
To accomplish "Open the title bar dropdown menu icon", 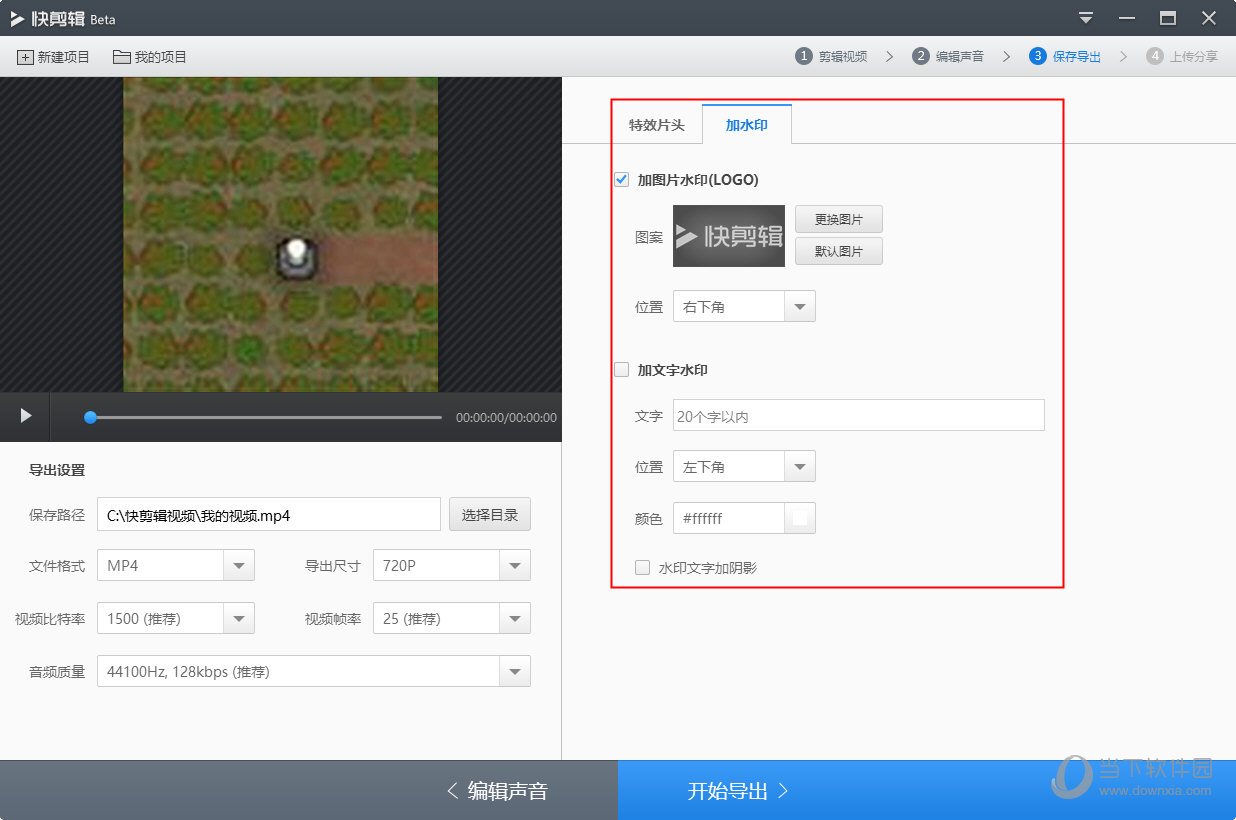I will coord(1086,18).
